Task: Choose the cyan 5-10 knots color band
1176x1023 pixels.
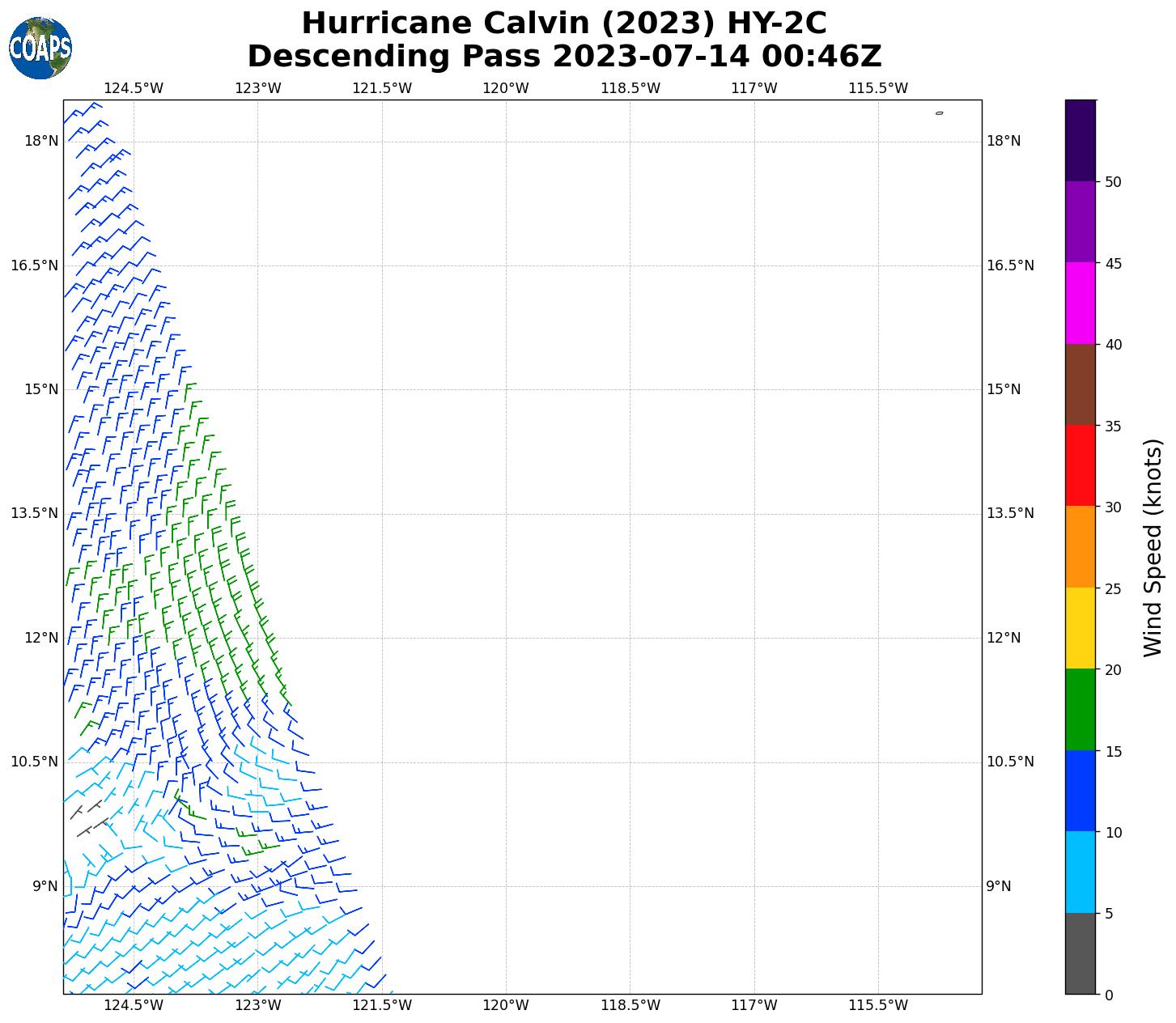Action: point(1080,872)
